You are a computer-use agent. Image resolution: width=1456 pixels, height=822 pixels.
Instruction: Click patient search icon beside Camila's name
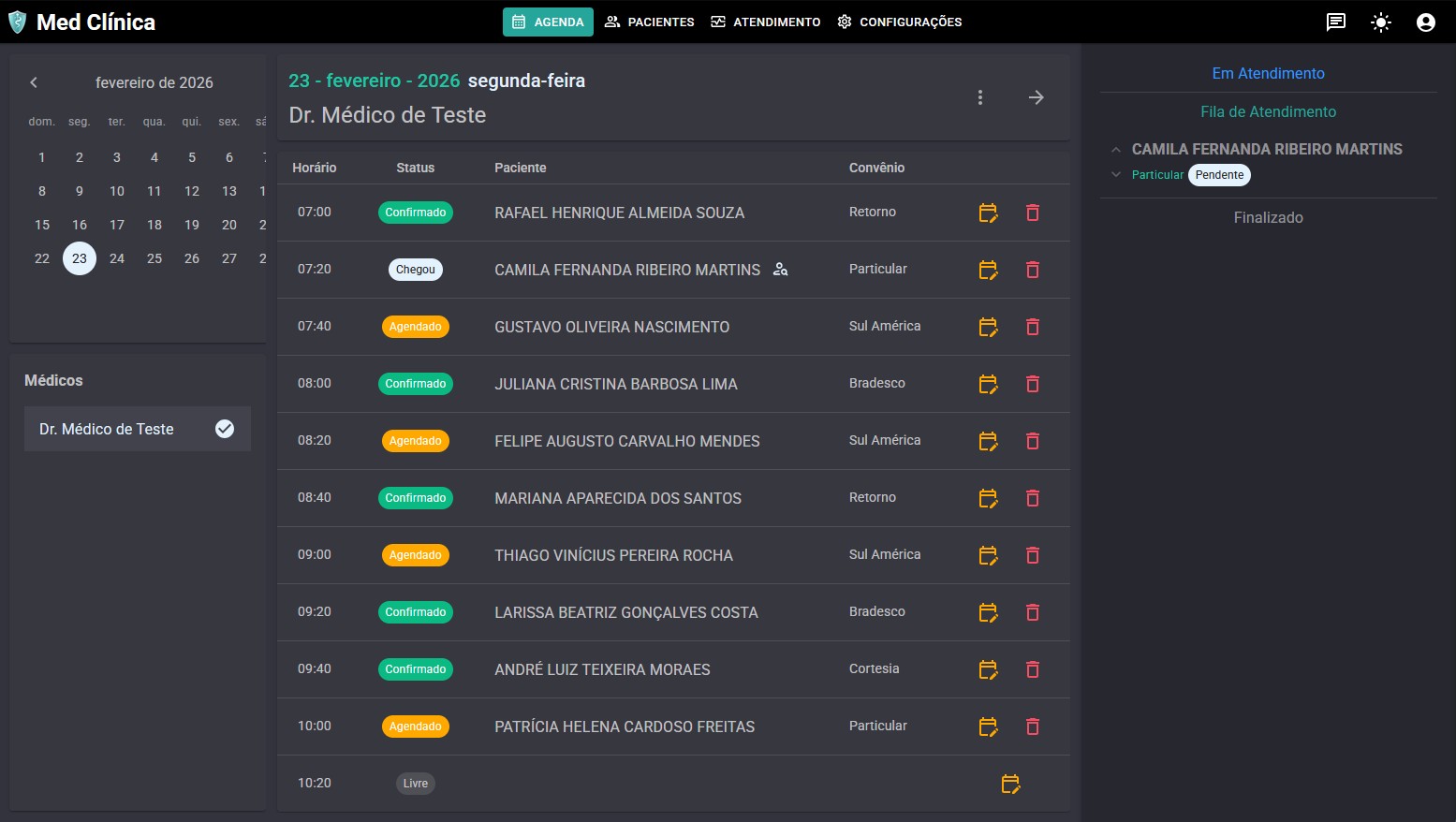click(x=780, y=270)
